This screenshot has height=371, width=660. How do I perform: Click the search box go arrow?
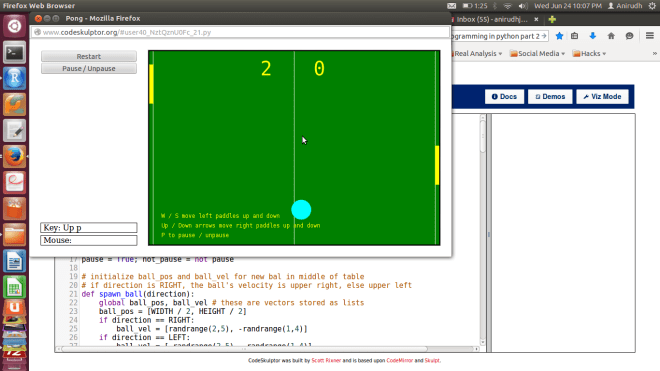[x=544, y=36]
